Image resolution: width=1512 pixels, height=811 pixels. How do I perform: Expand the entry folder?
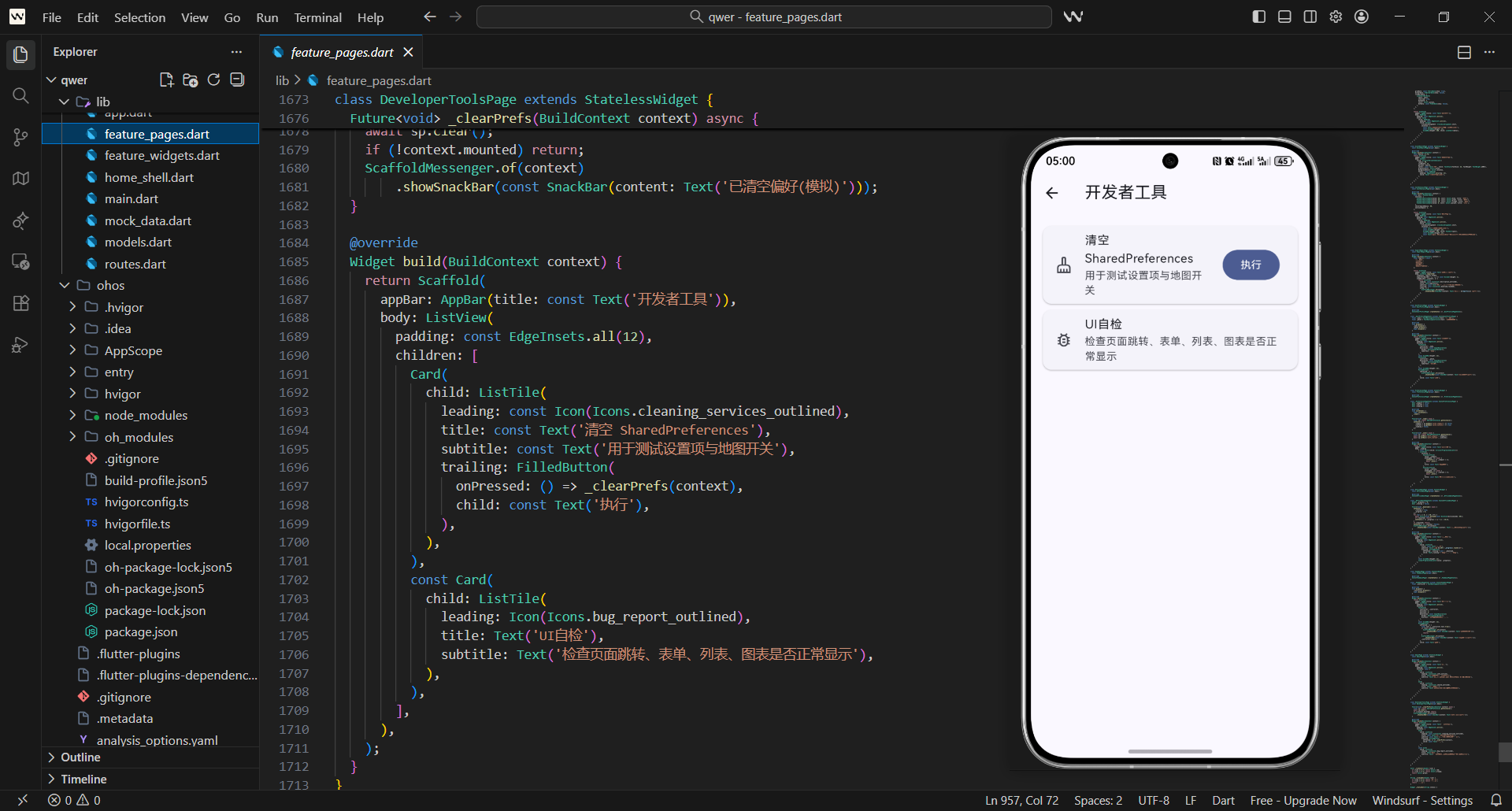[72, 372]
